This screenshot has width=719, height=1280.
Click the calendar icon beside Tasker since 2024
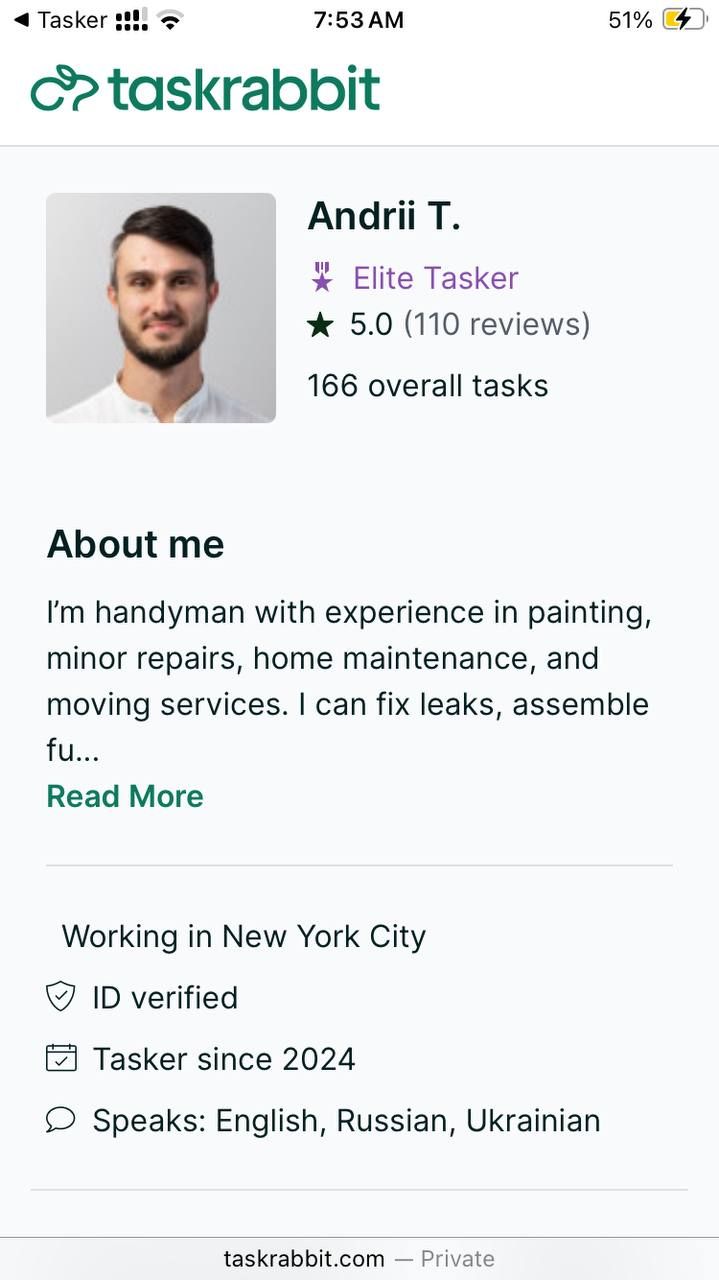(60, 1058)
